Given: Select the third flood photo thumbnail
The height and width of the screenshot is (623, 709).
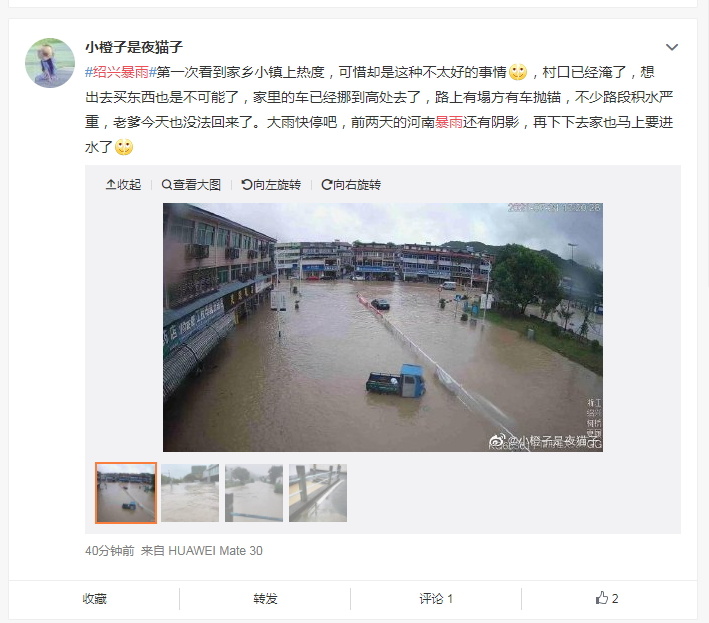Looking at the screenshot, I should coord(254,493).
